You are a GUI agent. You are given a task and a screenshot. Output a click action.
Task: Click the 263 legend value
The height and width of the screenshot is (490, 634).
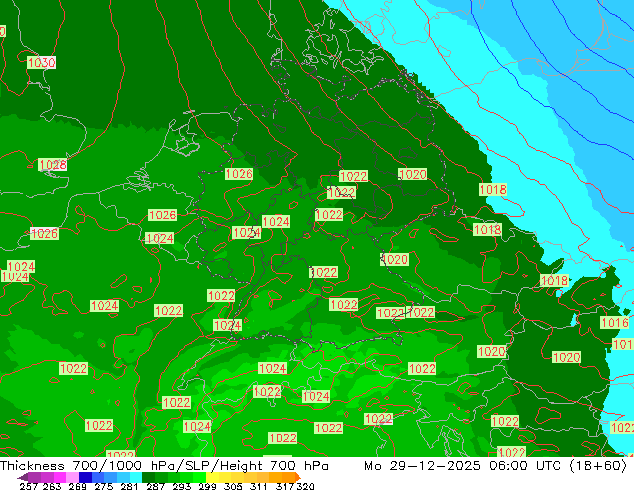pyautogui.click(x=52, y=486)
